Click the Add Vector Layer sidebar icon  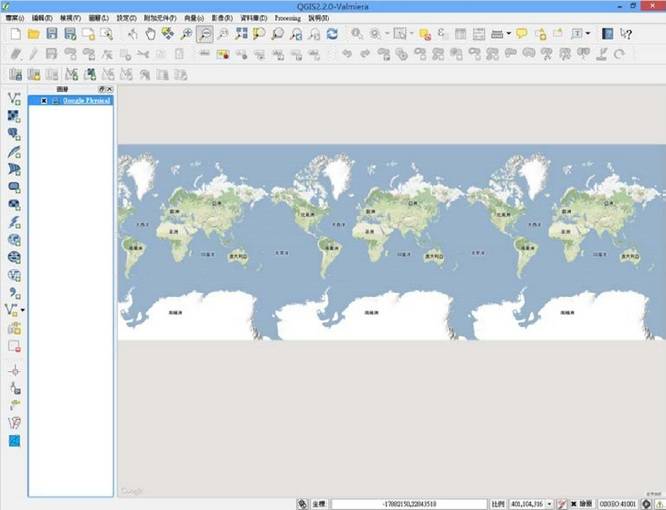click(x=14, y=99)
